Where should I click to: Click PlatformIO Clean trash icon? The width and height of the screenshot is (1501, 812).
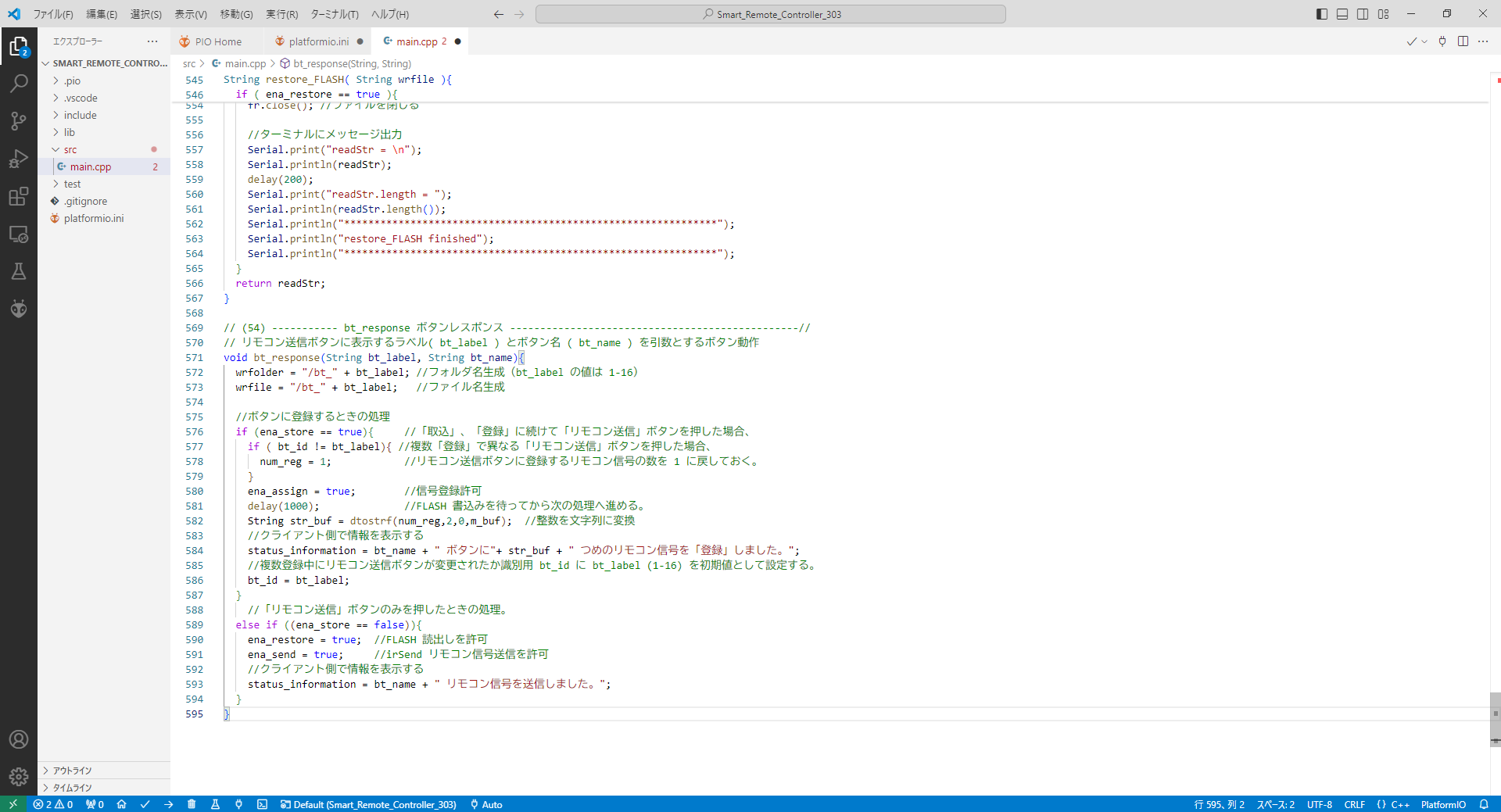(192, 804)
